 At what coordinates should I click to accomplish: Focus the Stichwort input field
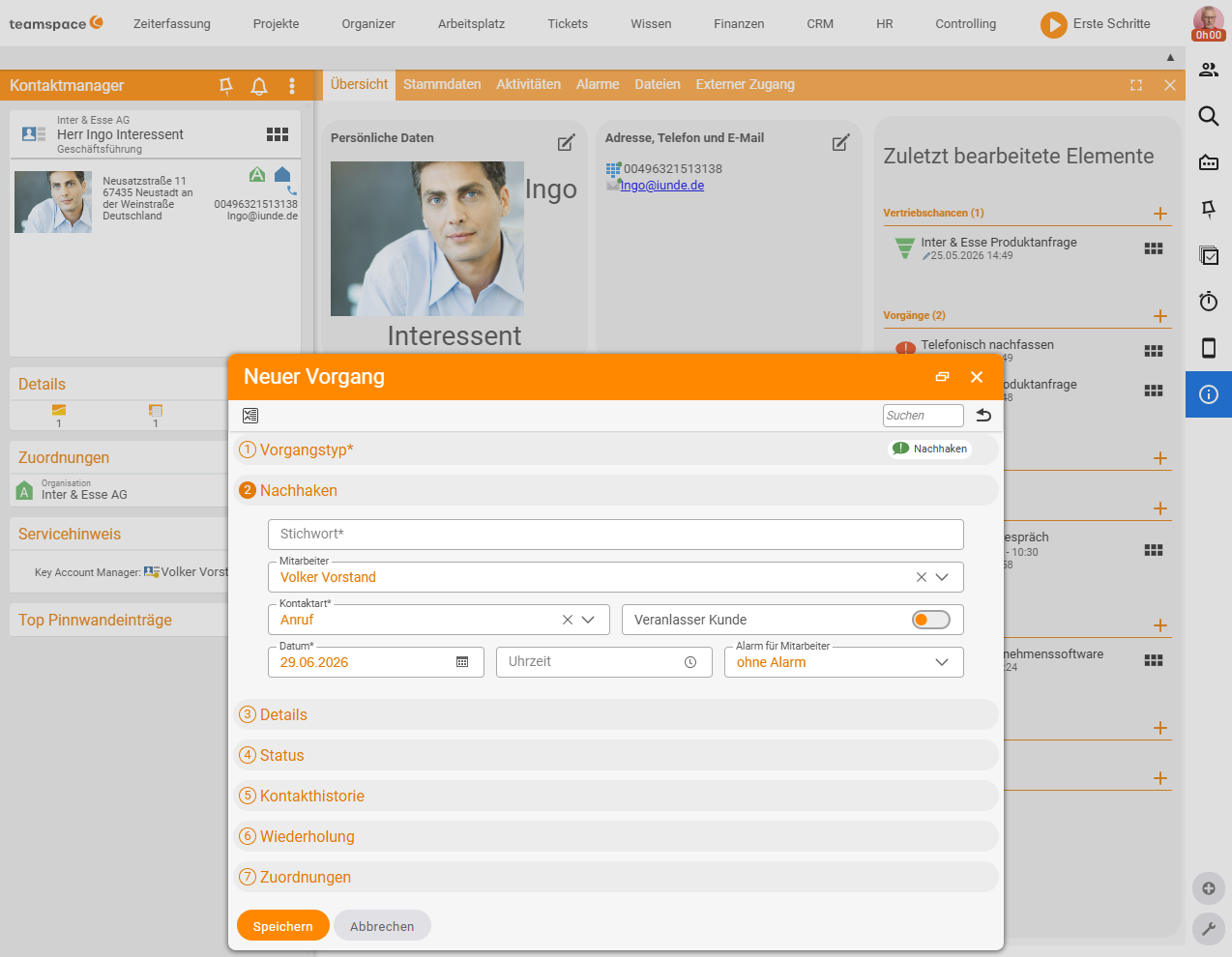(x=616, y=535)
